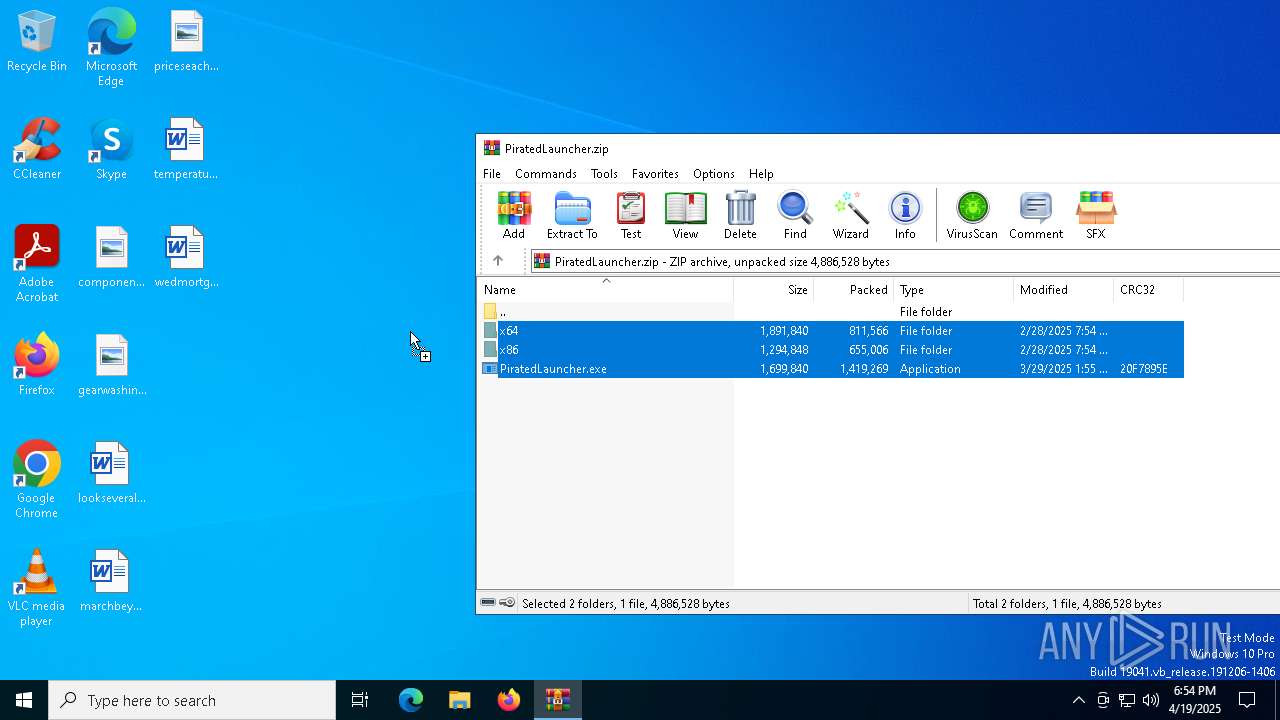Sort files by Name column header
Image resolution: width=1280 pixels, height=720 pixels.
[x=605, y=290]
